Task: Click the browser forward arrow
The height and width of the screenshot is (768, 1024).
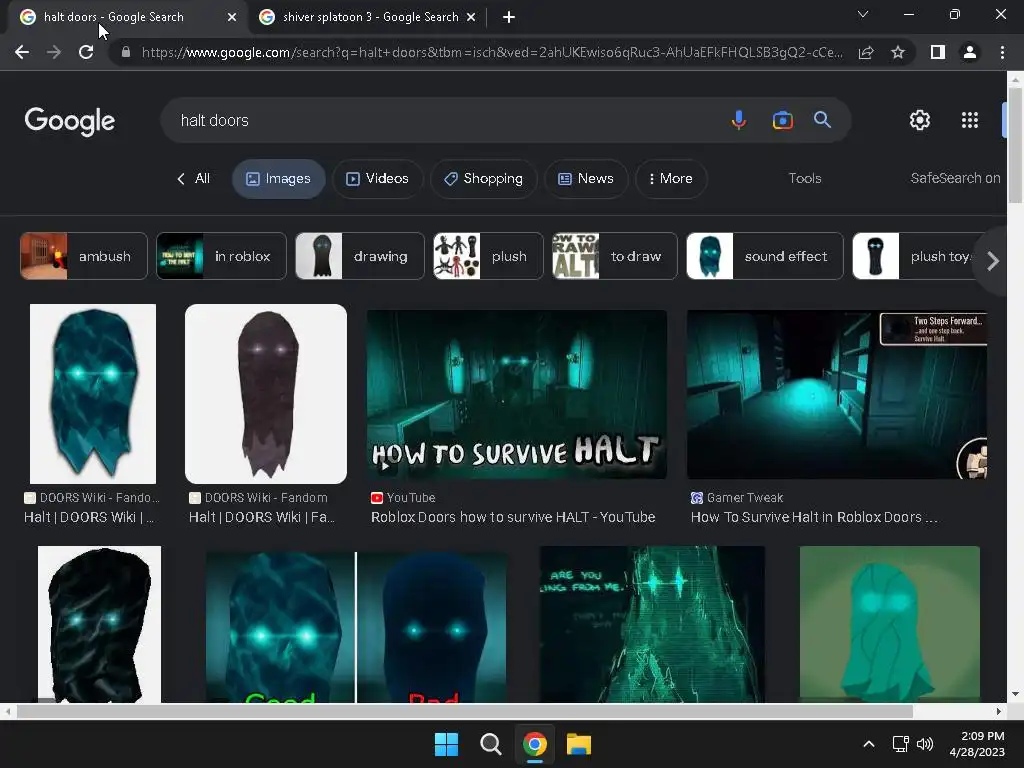Action: point(54,52)
